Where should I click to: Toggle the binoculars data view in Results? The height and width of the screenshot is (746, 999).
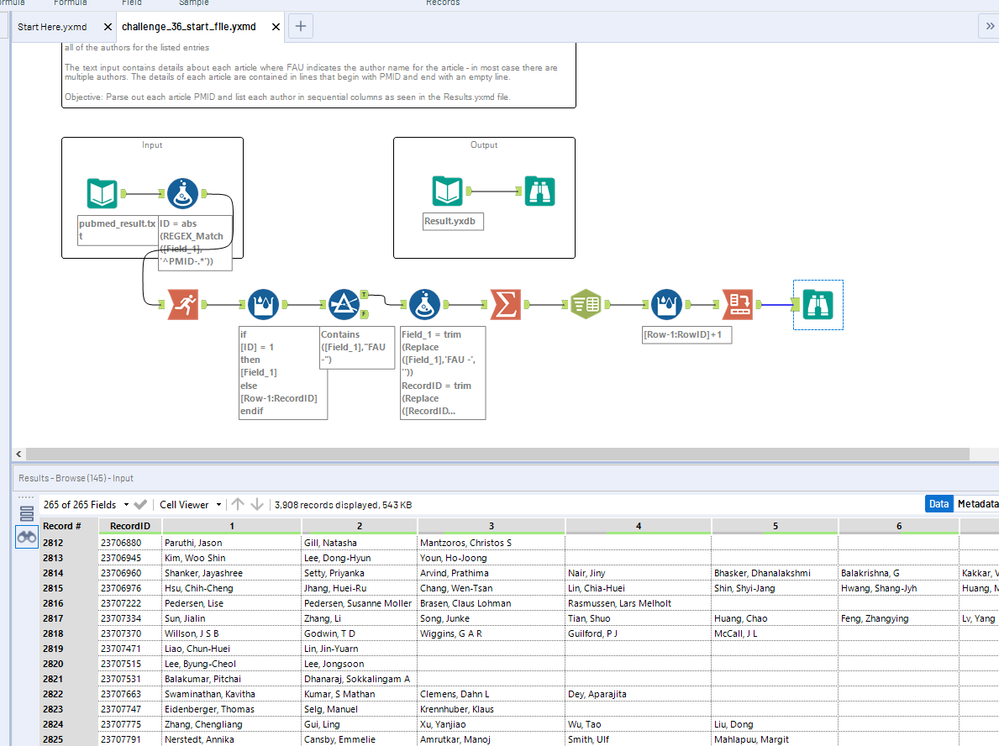pyautogui.click(x=27, y=538)
